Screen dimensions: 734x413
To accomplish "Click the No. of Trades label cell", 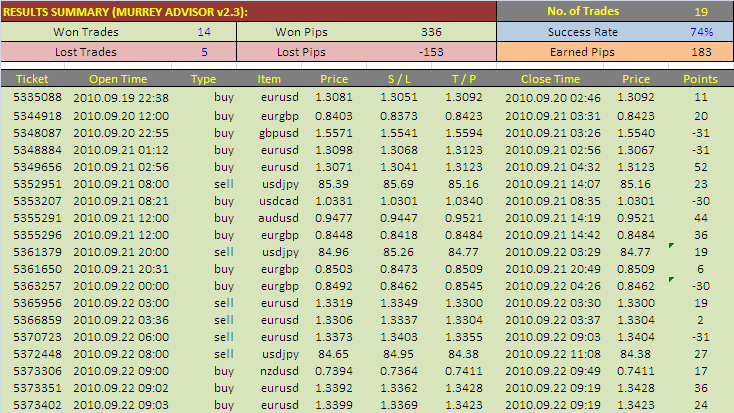I will (583, 11).
